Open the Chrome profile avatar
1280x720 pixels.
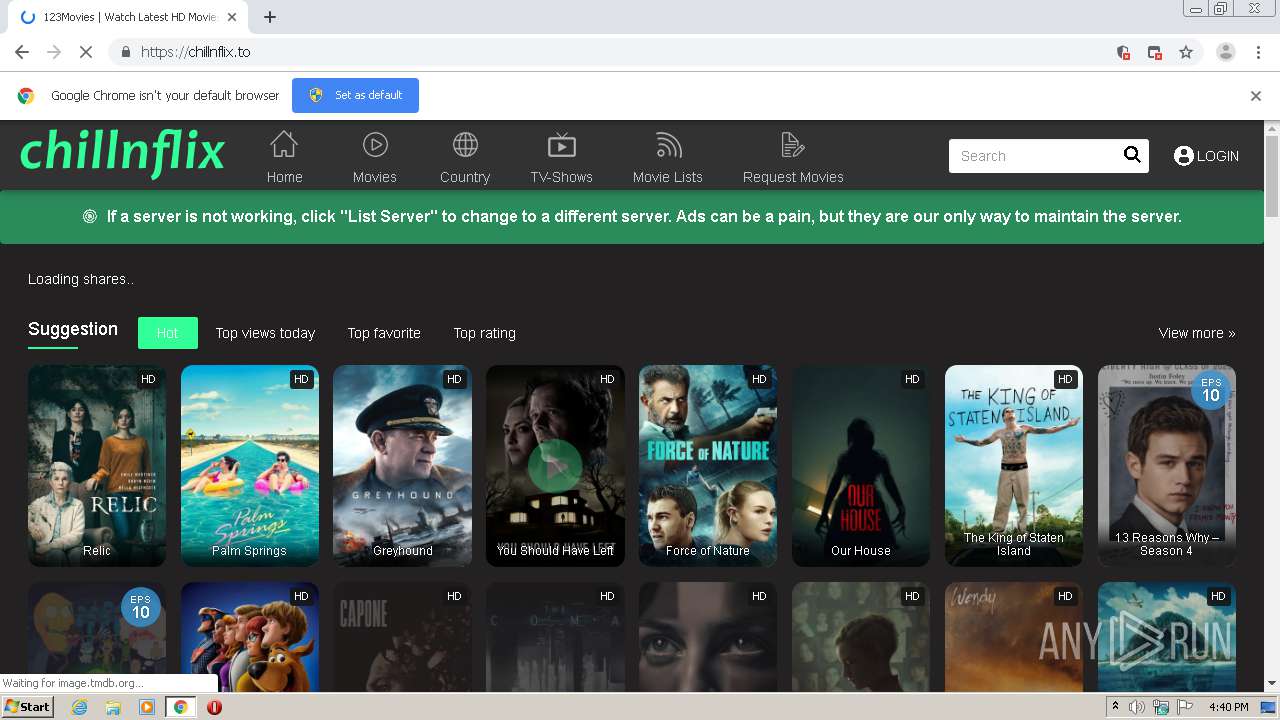click(1225, 52)
